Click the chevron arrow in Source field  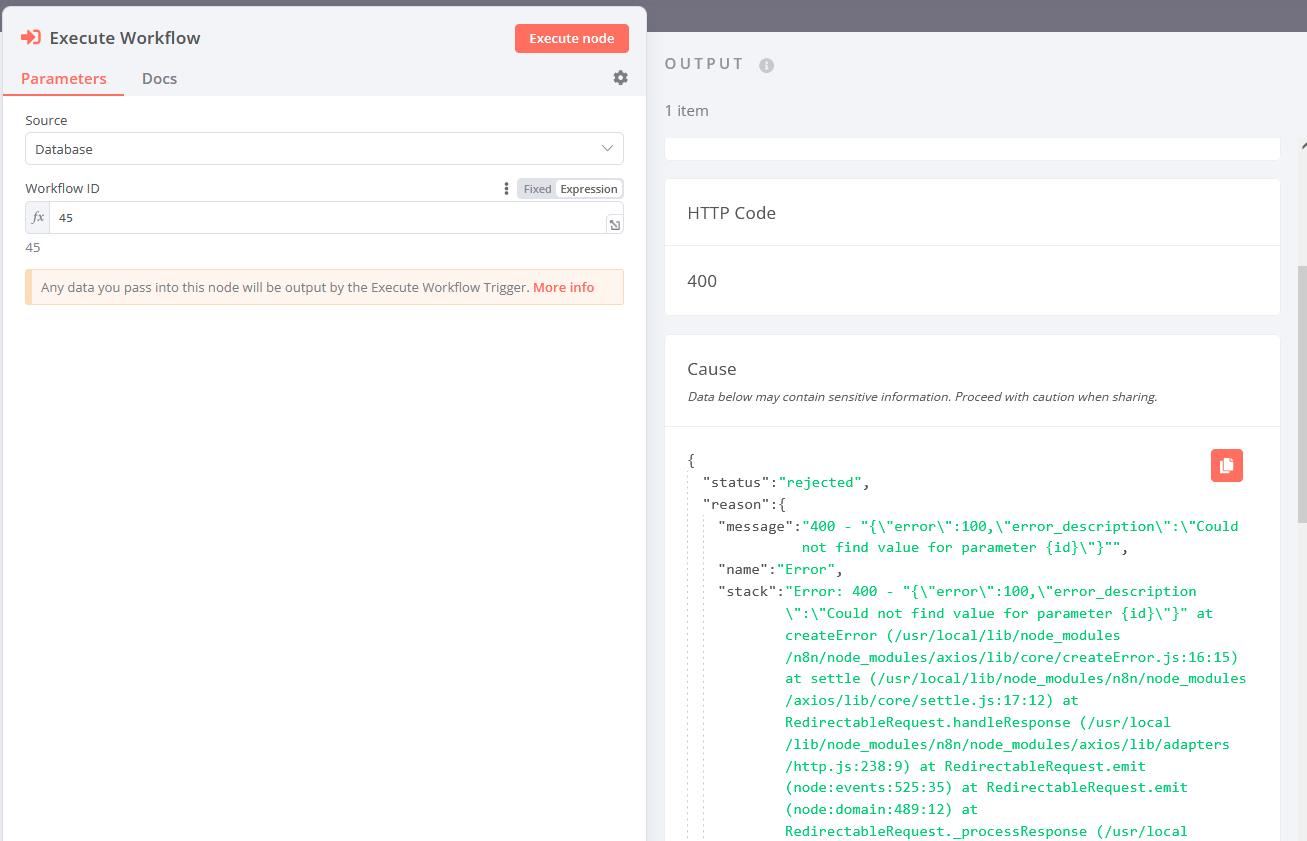click(607, 149)
